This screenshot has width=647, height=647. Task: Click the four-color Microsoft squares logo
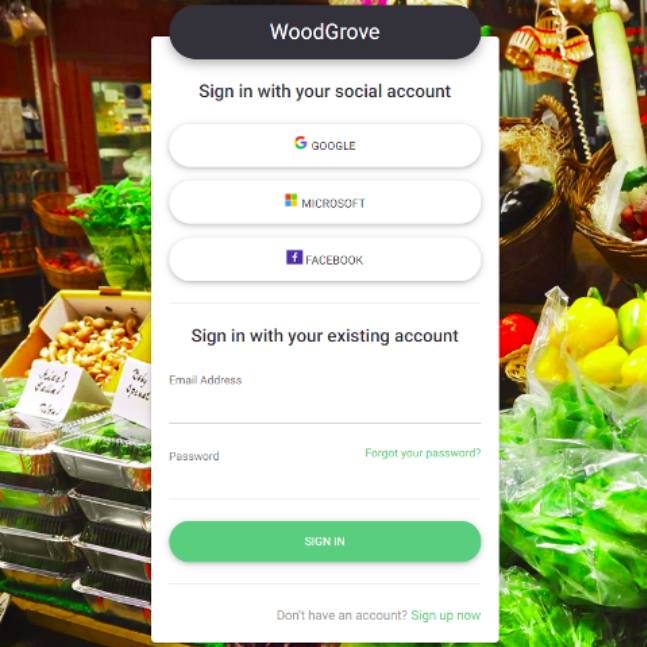[291, 200]
